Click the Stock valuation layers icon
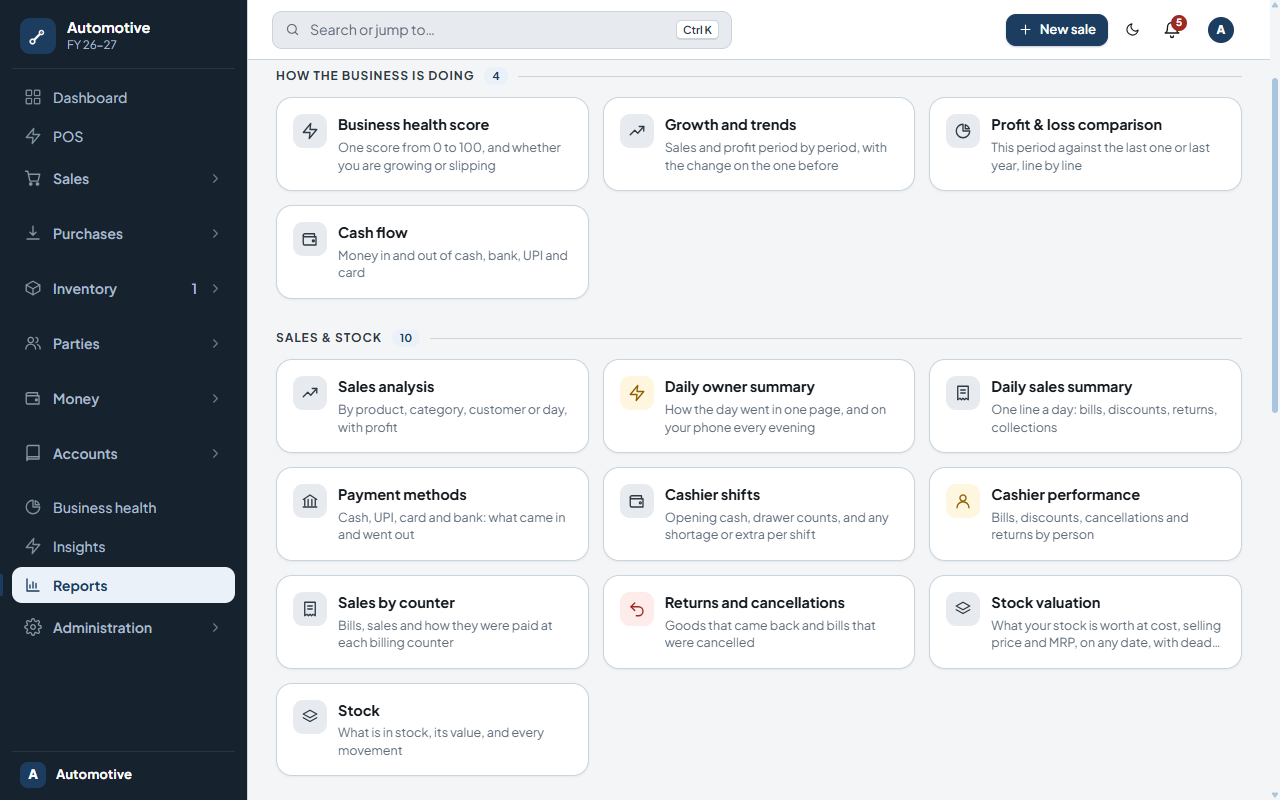This screenshot has height=800, width=1280. point(963,609)
